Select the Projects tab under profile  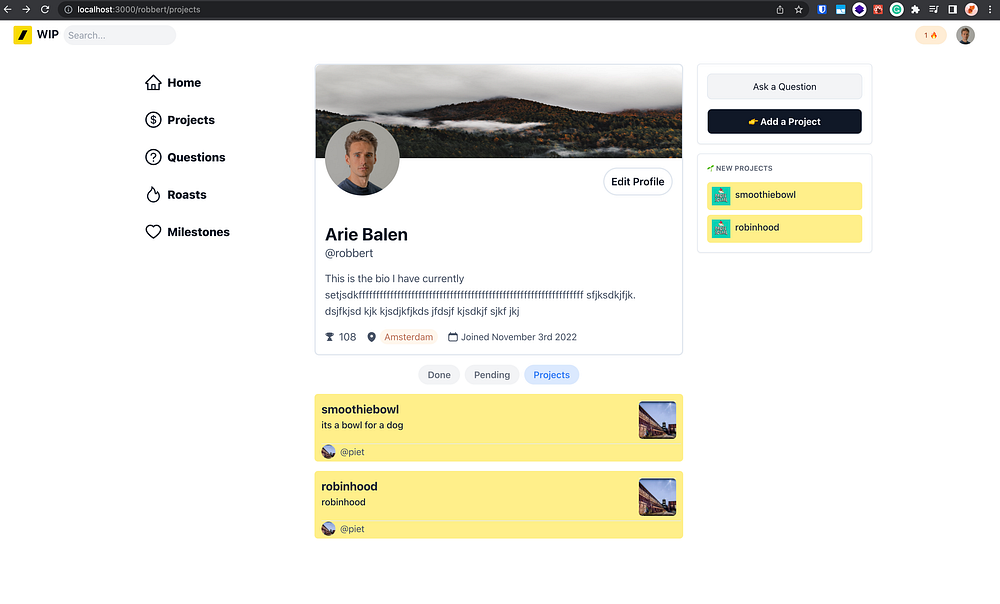(551, 375)
